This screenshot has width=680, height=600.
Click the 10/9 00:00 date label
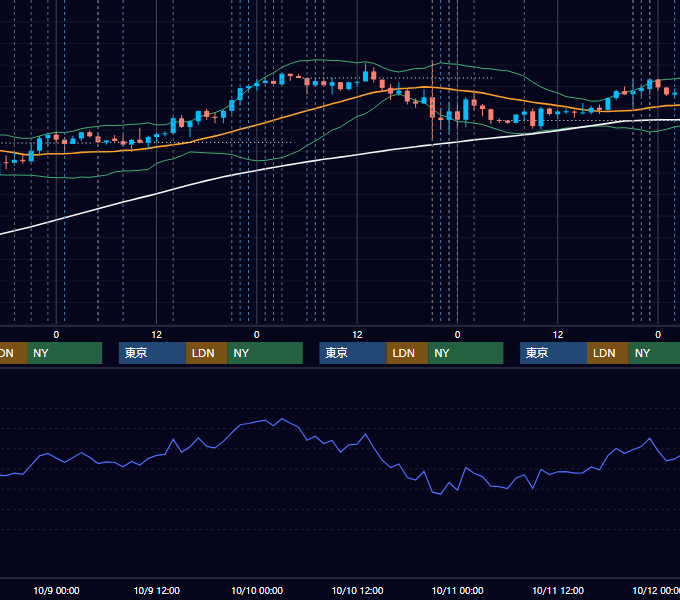[56, 590]
